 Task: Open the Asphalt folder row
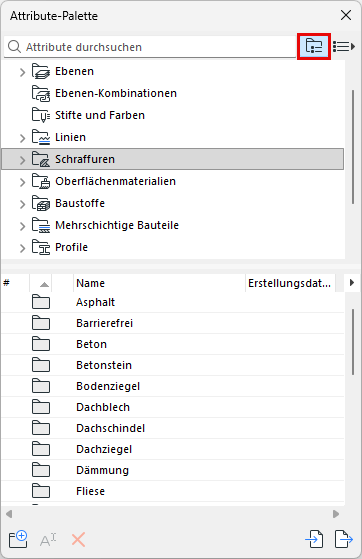[173, 302]
